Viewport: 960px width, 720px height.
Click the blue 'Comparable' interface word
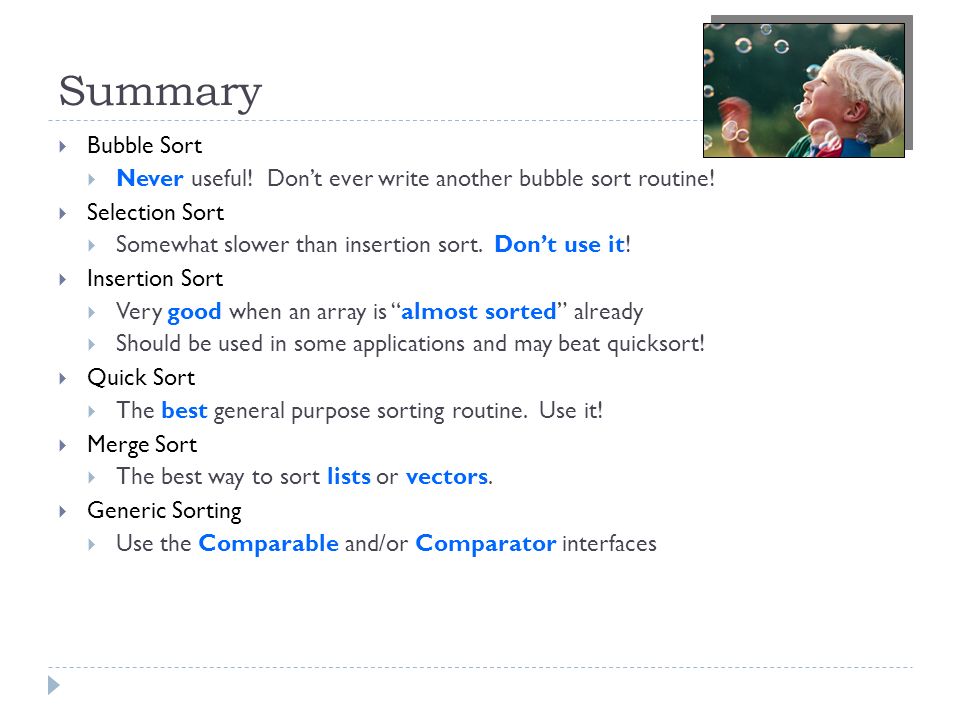coord(268,544)
